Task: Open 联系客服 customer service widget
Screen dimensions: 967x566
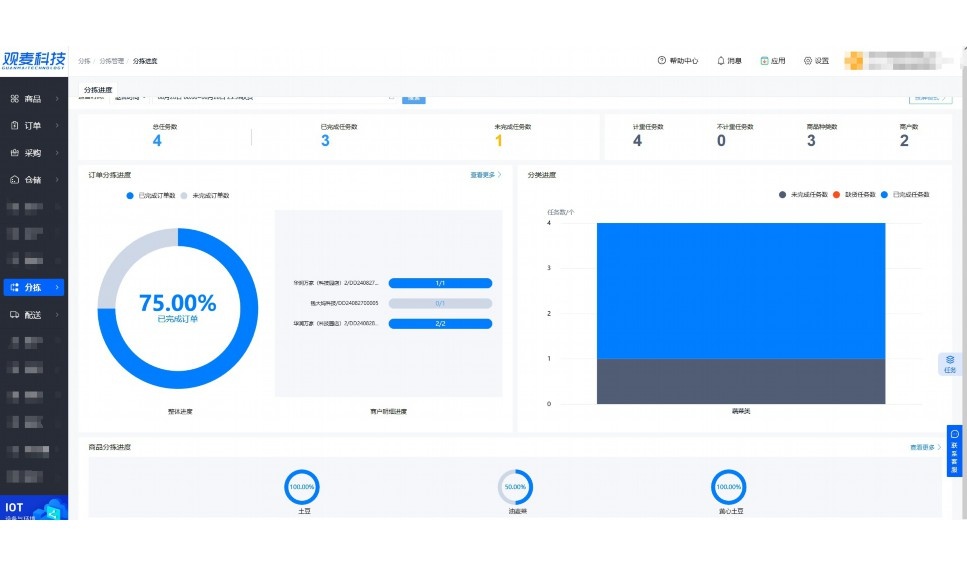Action: 954,451
